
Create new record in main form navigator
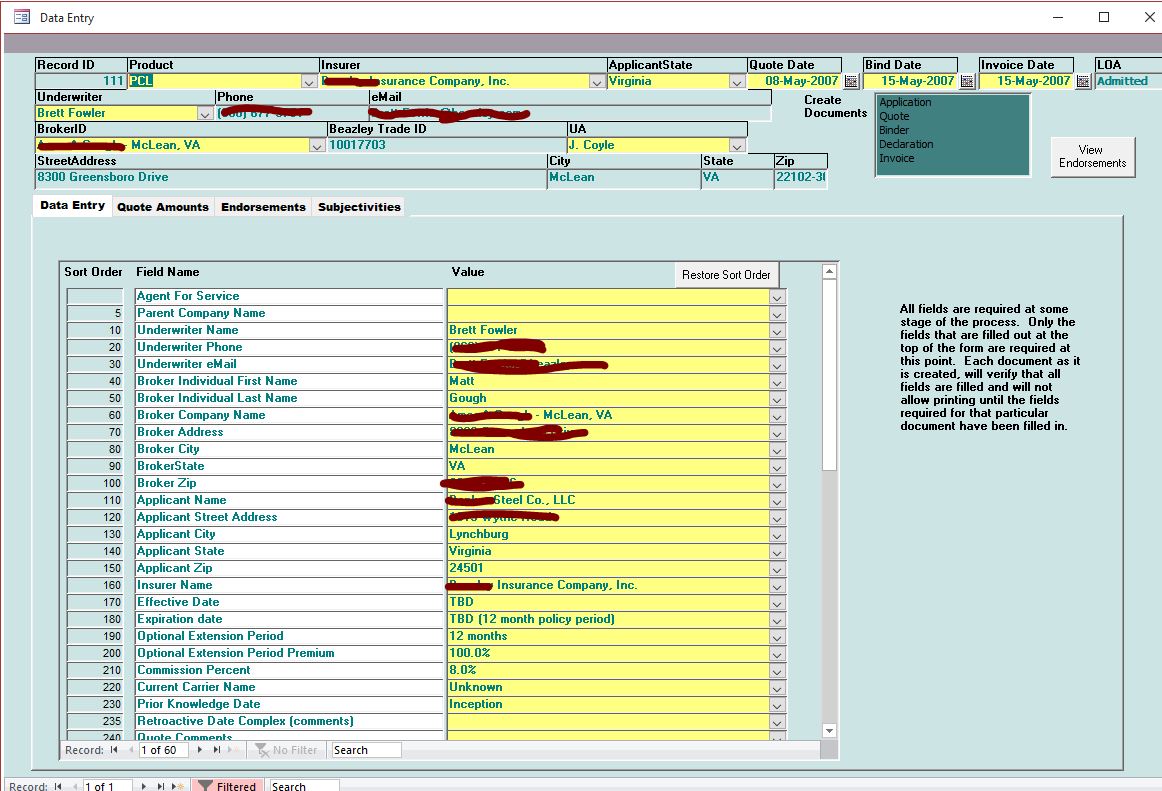176,787
